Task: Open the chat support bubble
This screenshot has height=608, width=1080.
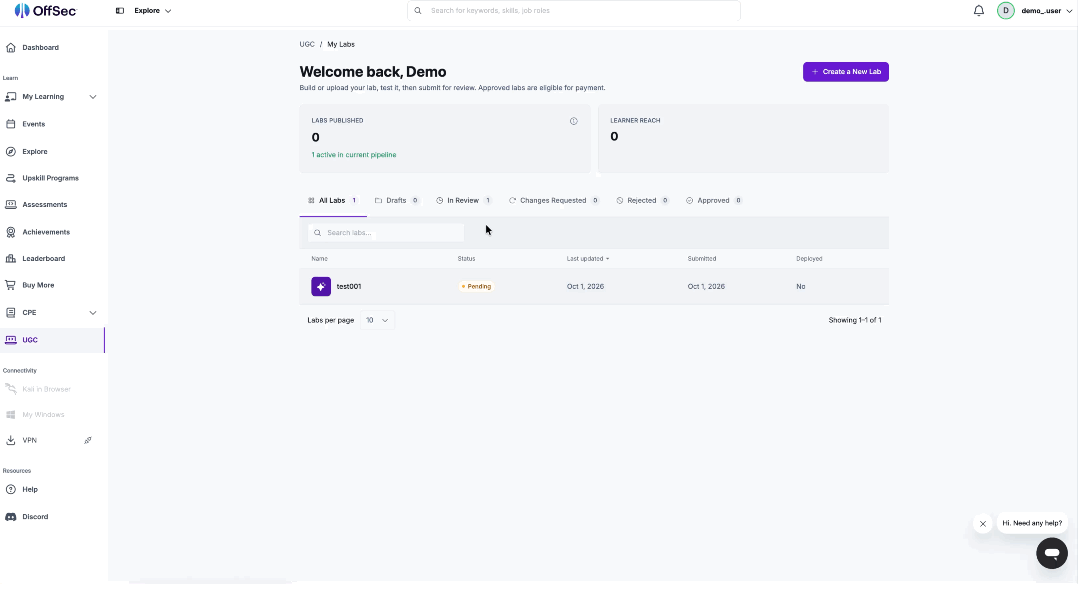Action: [1052, 553]
